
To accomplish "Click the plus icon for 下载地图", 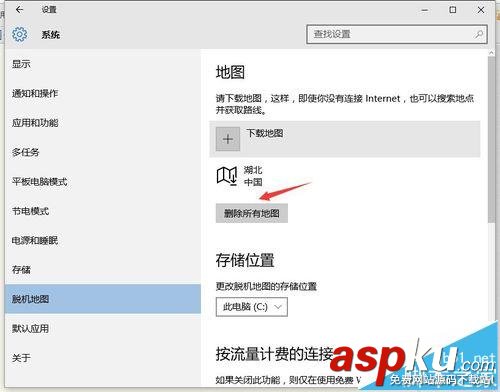I will (228, 139).
